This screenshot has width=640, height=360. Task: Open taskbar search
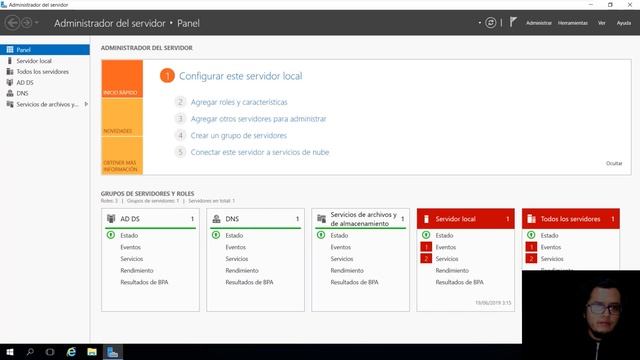30,352
